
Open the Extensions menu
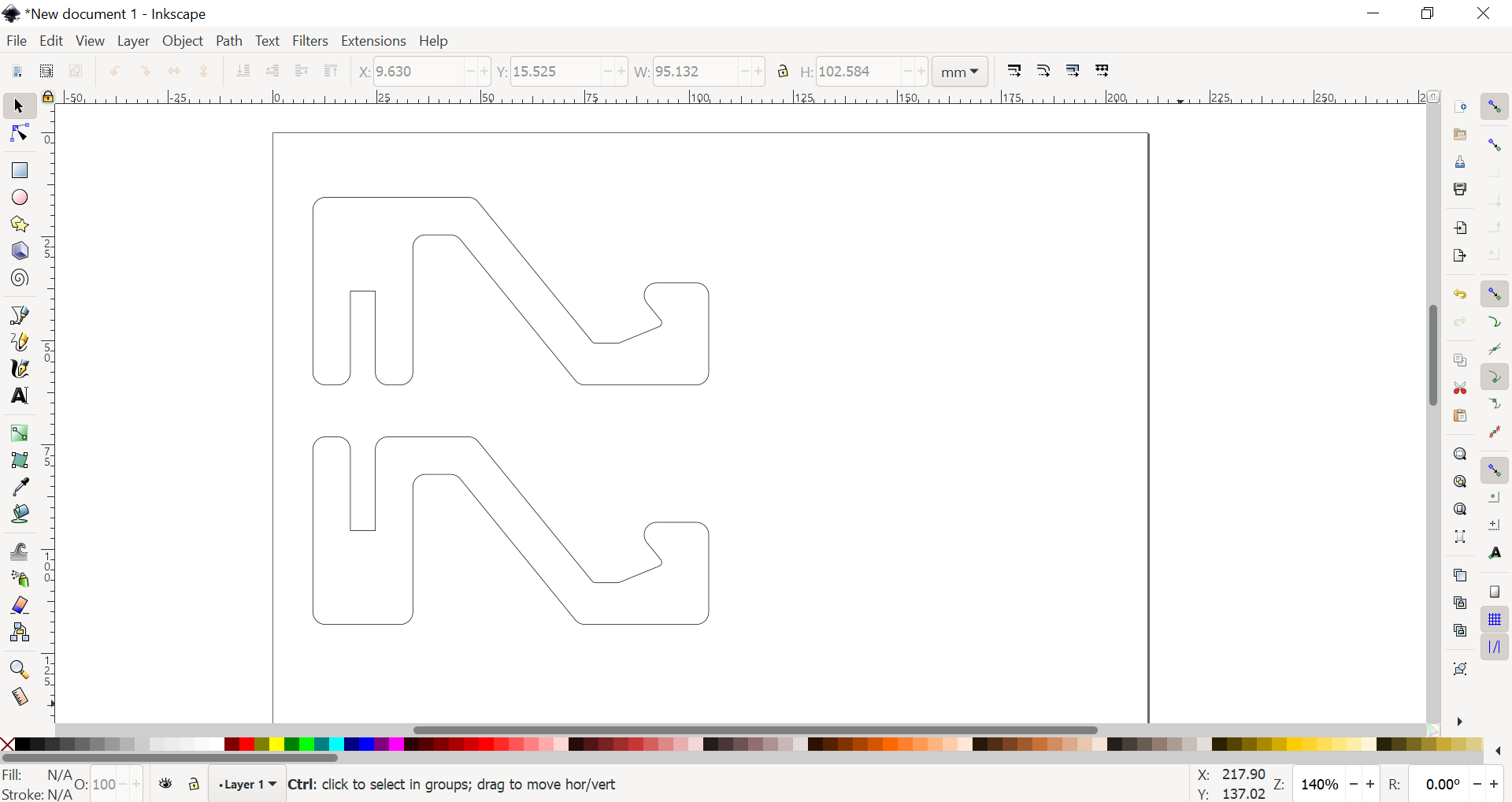[375, 41]
